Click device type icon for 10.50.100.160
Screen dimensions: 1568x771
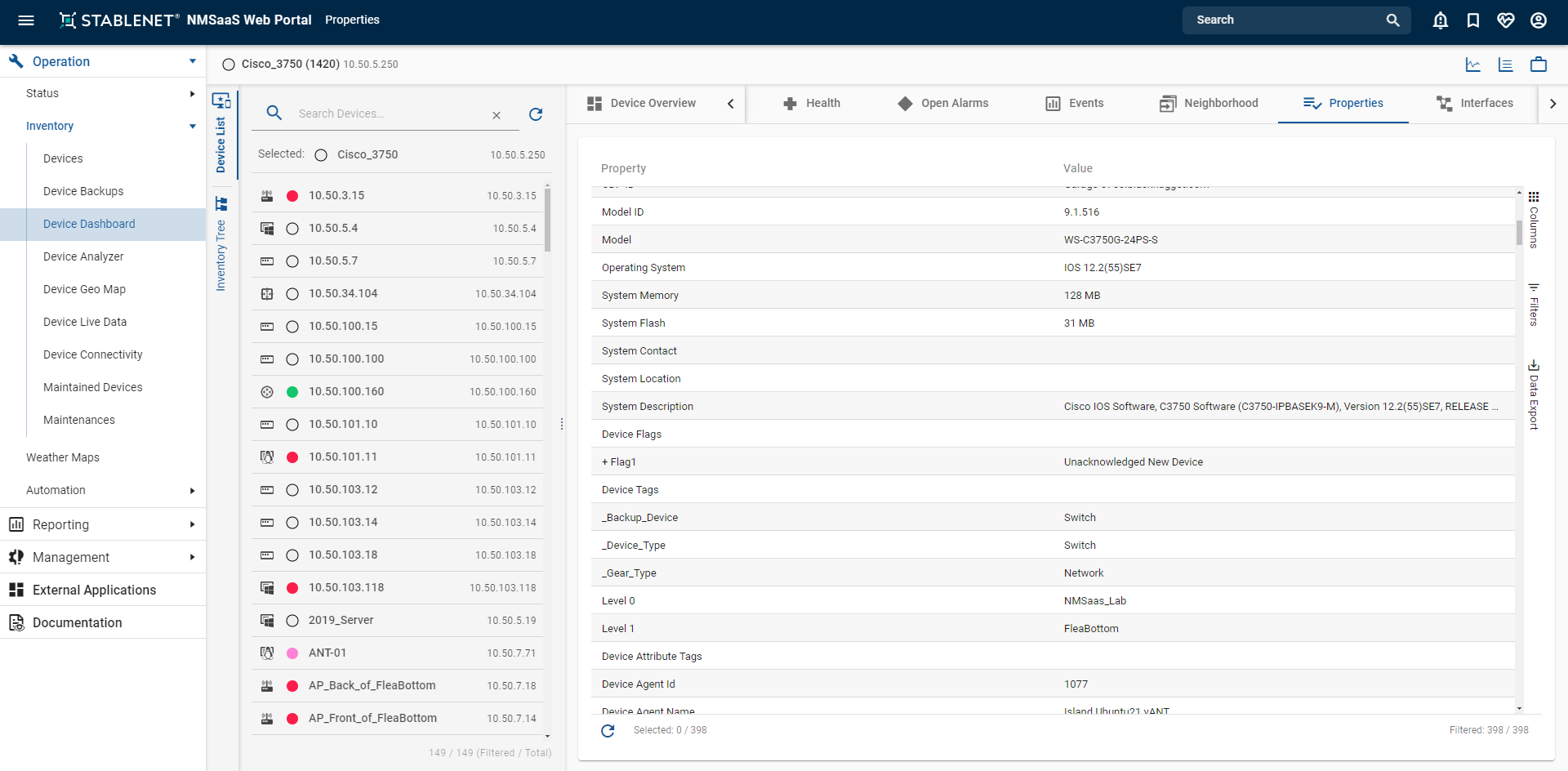point(267,392)
